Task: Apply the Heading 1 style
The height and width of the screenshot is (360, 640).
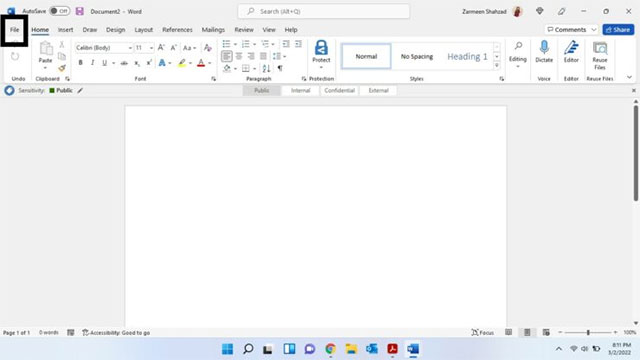Action: 467,56
